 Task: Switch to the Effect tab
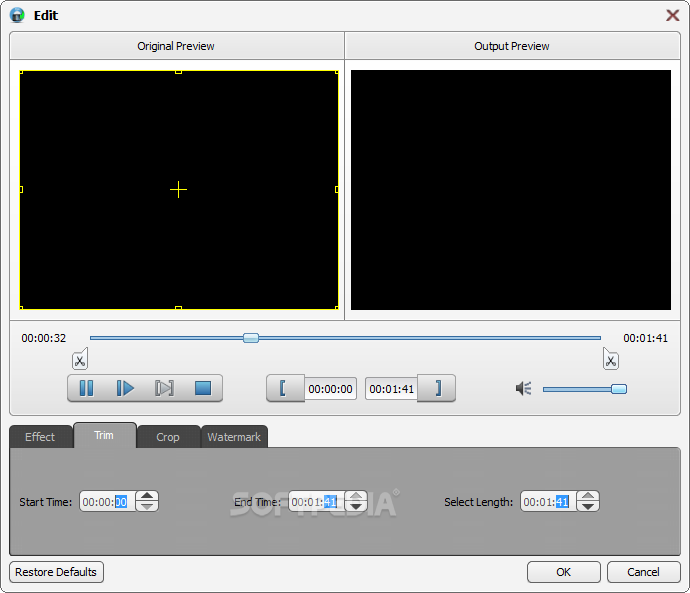pyautogui.click(x=40, y=437)
